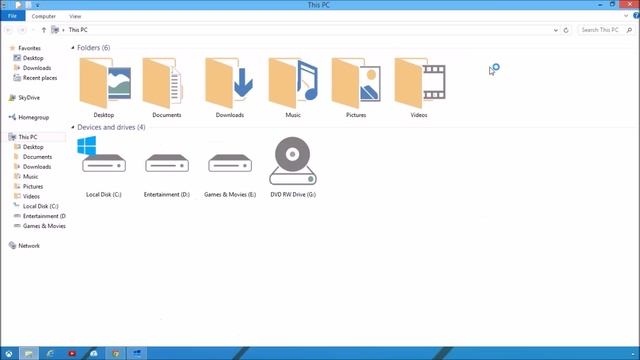Screen dimensions: 640x360
Task: Click the Start button on the taskbar
Action: (9, 353)
